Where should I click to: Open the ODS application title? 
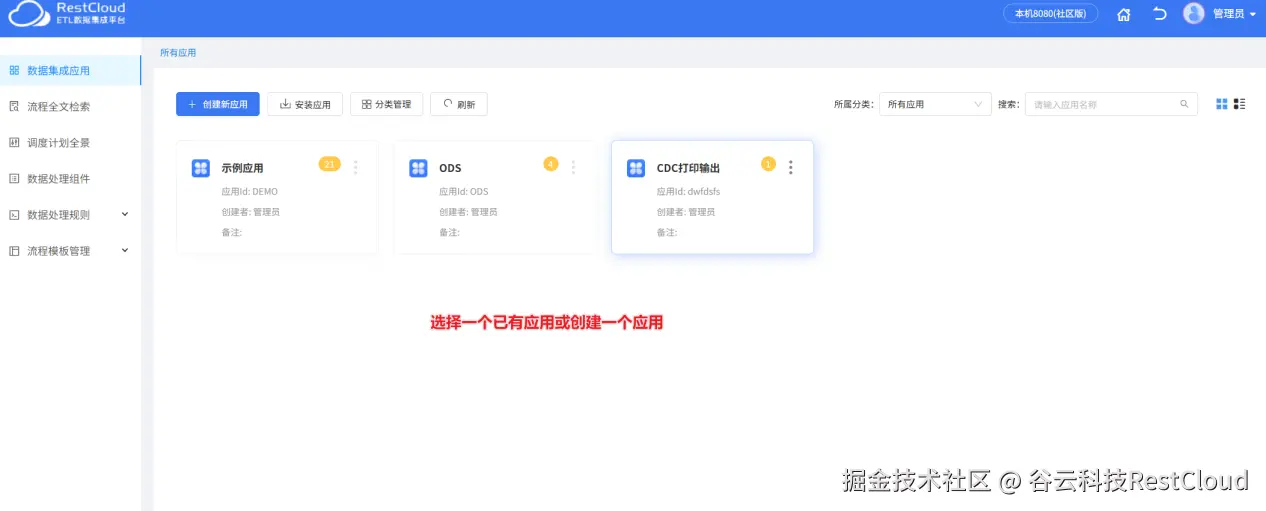[x=450, y=168]
